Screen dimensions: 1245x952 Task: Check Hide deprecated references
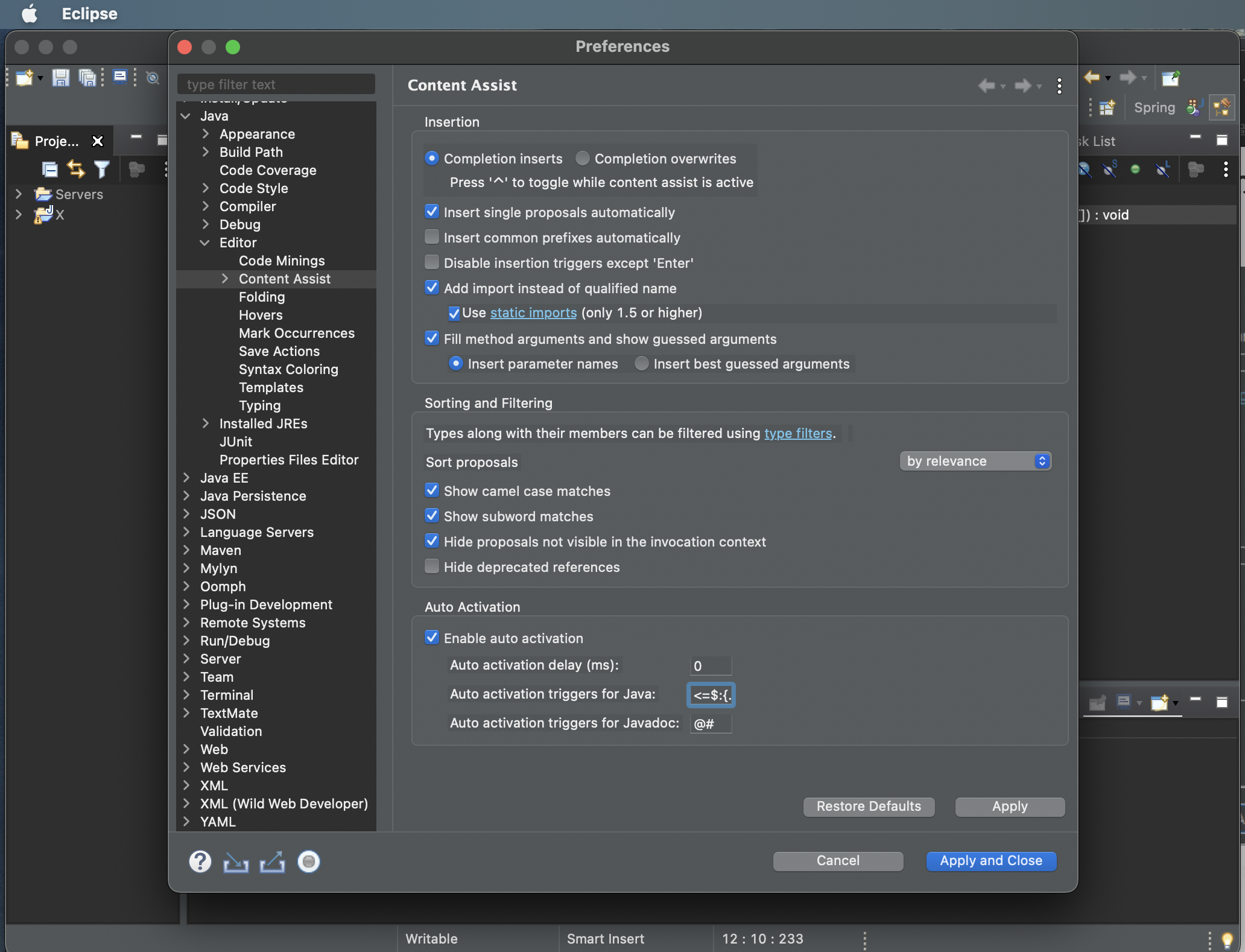[x=432, y=566]
